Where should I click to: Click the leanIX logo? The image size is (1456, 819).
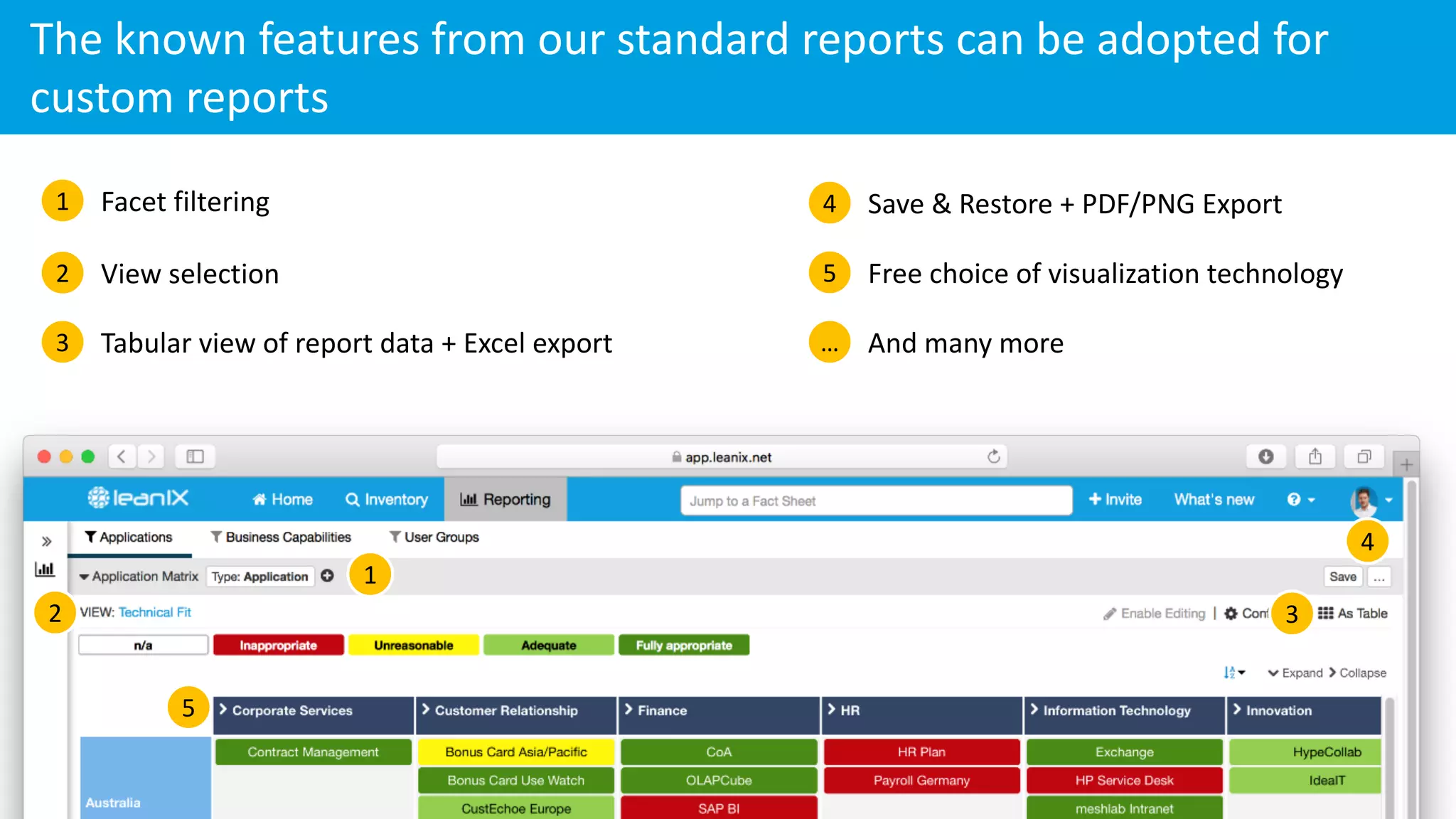[139, 498]
